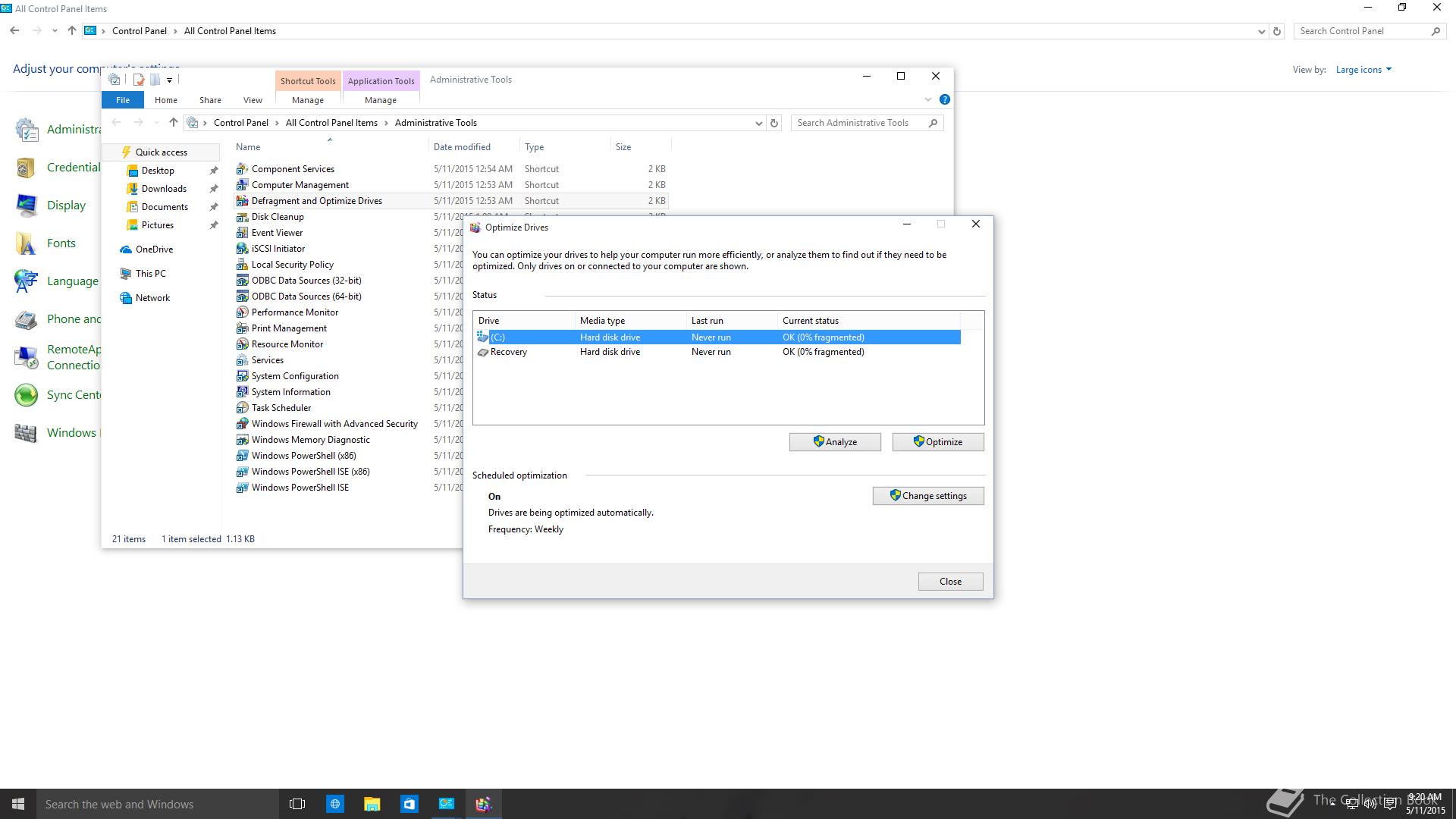Go up one level in Administrative Tools
This screenshot has height=819, width=1456.
(x=173, y=123)
